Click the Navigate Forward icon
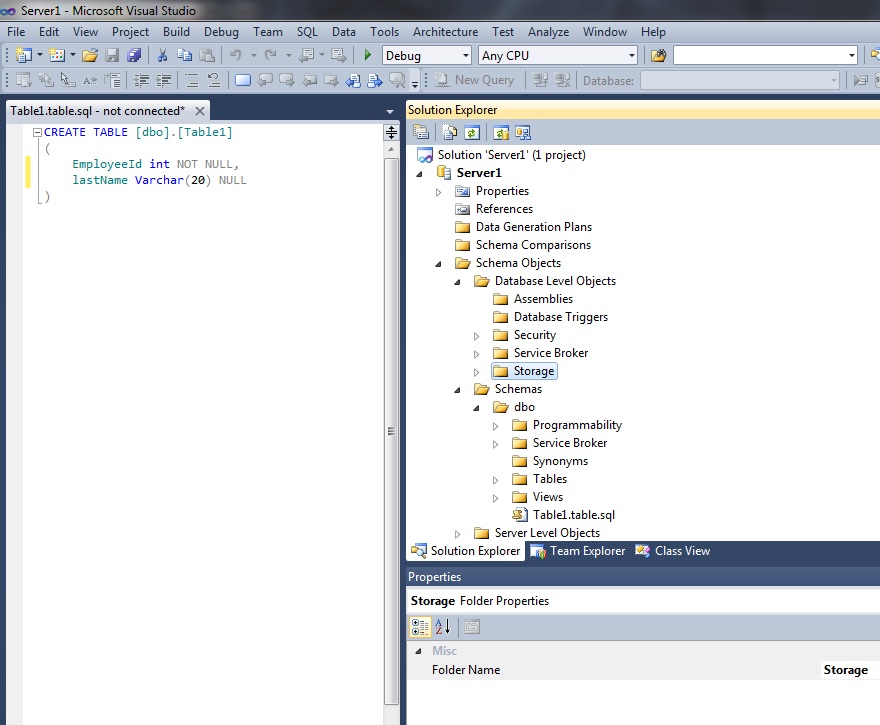880x725 pixels. point(338,55)
